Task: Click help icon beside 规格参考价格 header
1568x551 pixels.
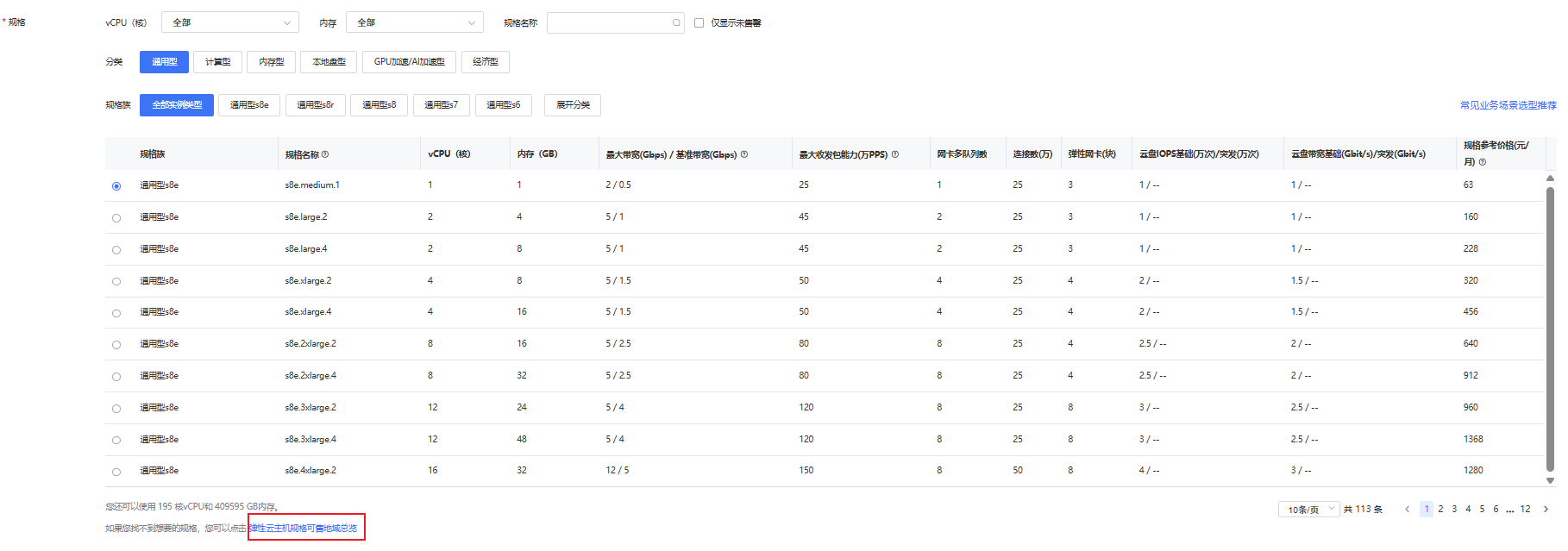Action: tap(1483, 162)
